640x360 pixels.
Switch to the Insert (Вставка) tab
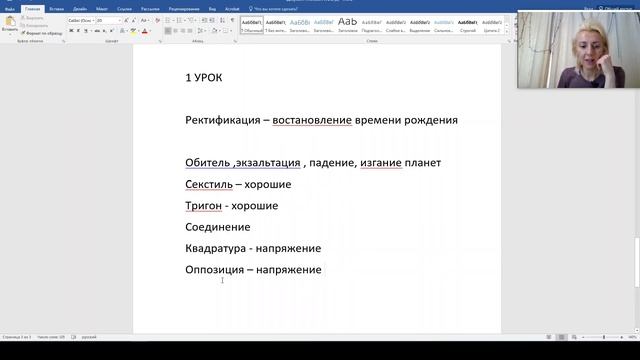[56, 9]
